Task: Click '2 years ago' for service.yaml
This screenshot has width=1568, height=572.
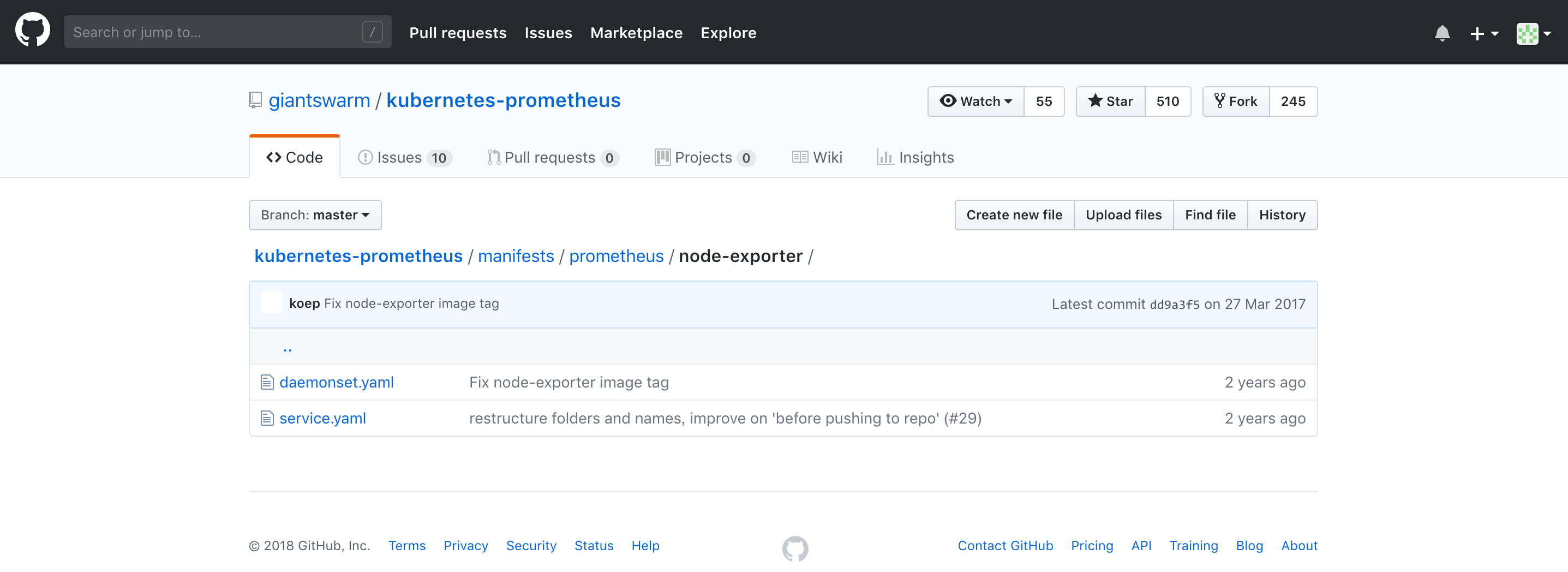Action: point(1265,418)
